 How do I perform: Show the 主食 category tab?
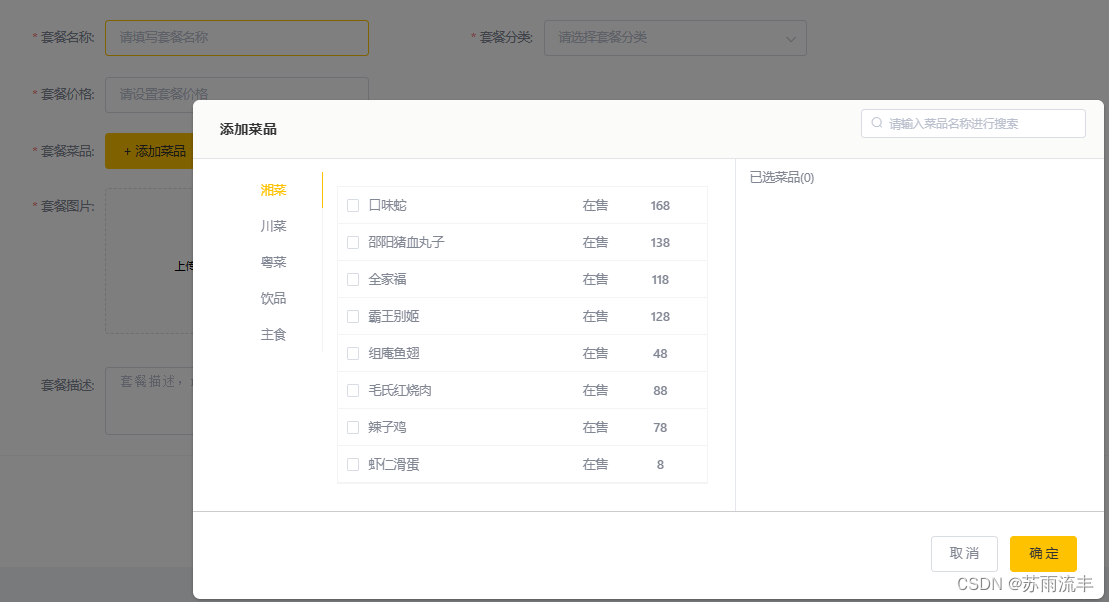[274, 334]
